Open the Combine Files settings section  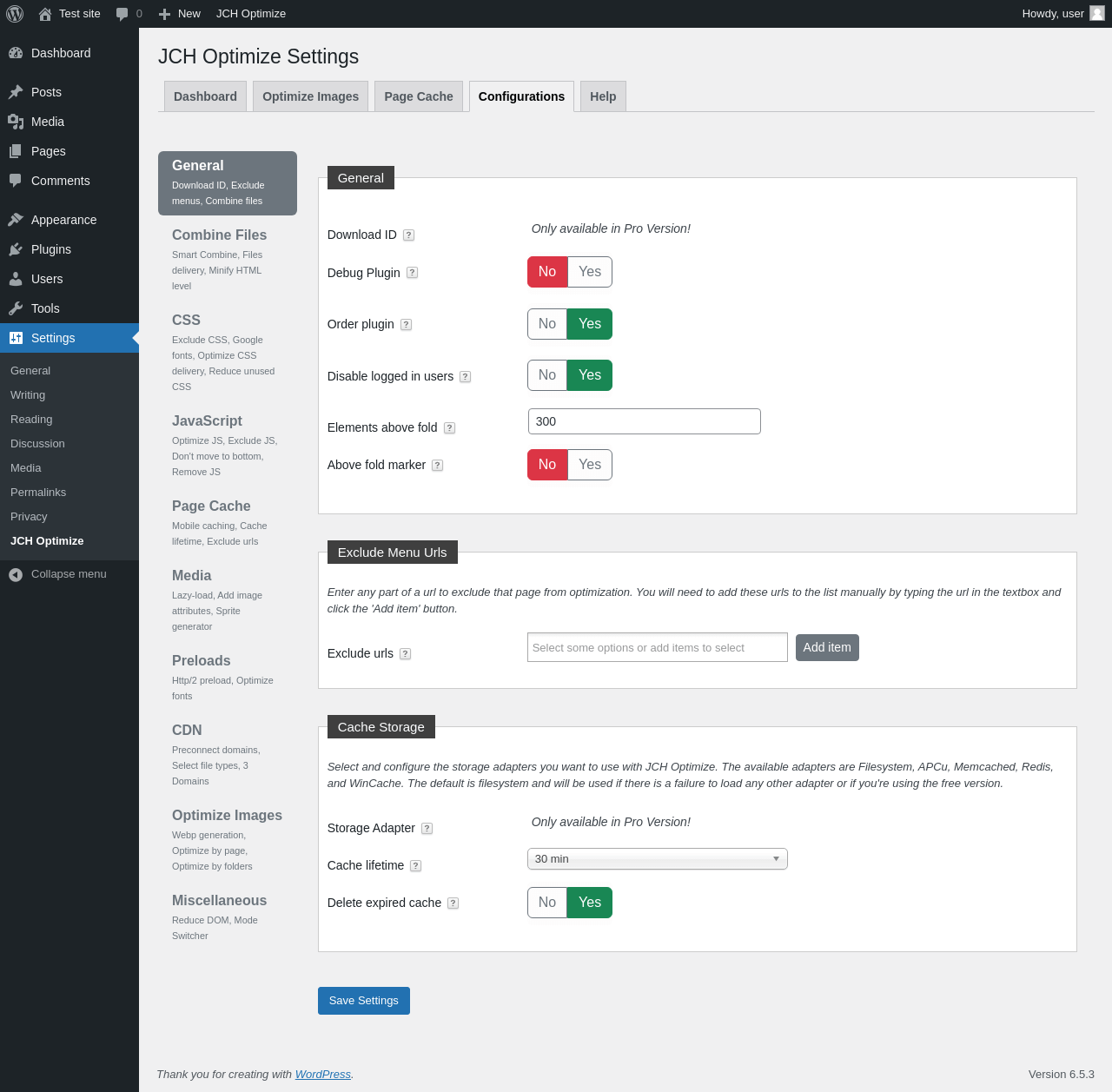[x=228, y=259]
